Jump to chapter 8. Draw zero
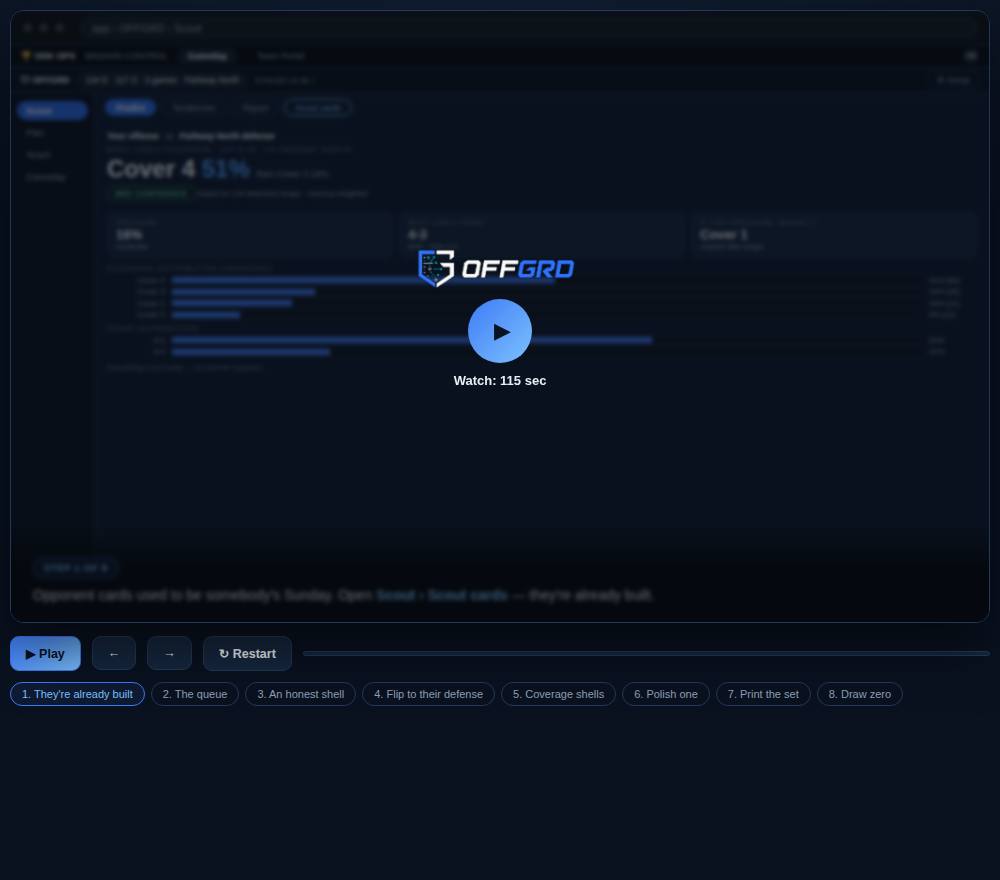Viewport: 1000px width, 880px height. coord(860,694)
